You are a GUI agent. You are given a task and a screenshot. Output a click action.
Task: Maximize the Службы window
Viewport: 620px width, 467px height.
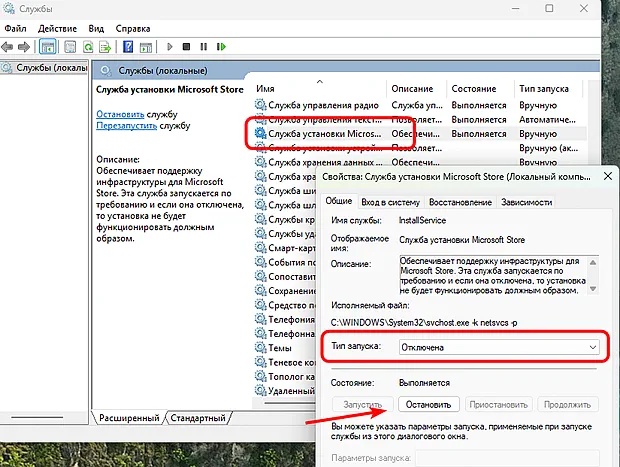coord(549,8)
